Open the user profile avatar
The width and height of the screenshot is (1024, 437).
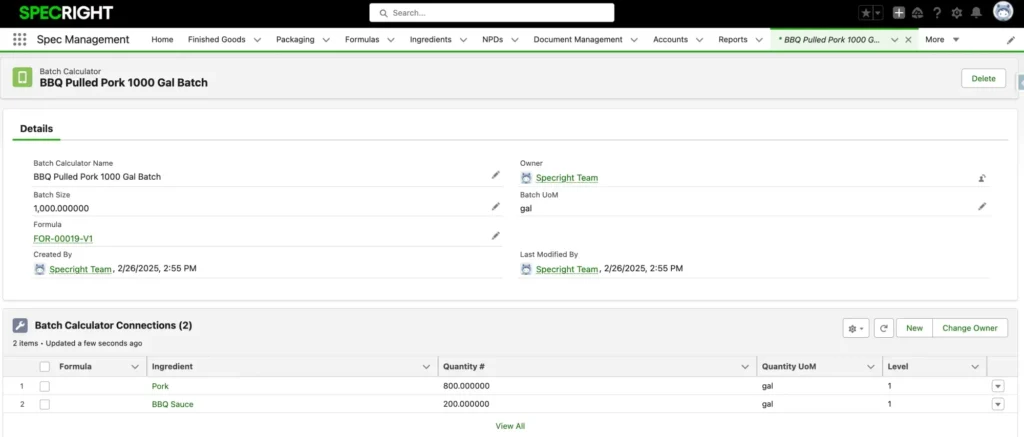[1002, 12]
